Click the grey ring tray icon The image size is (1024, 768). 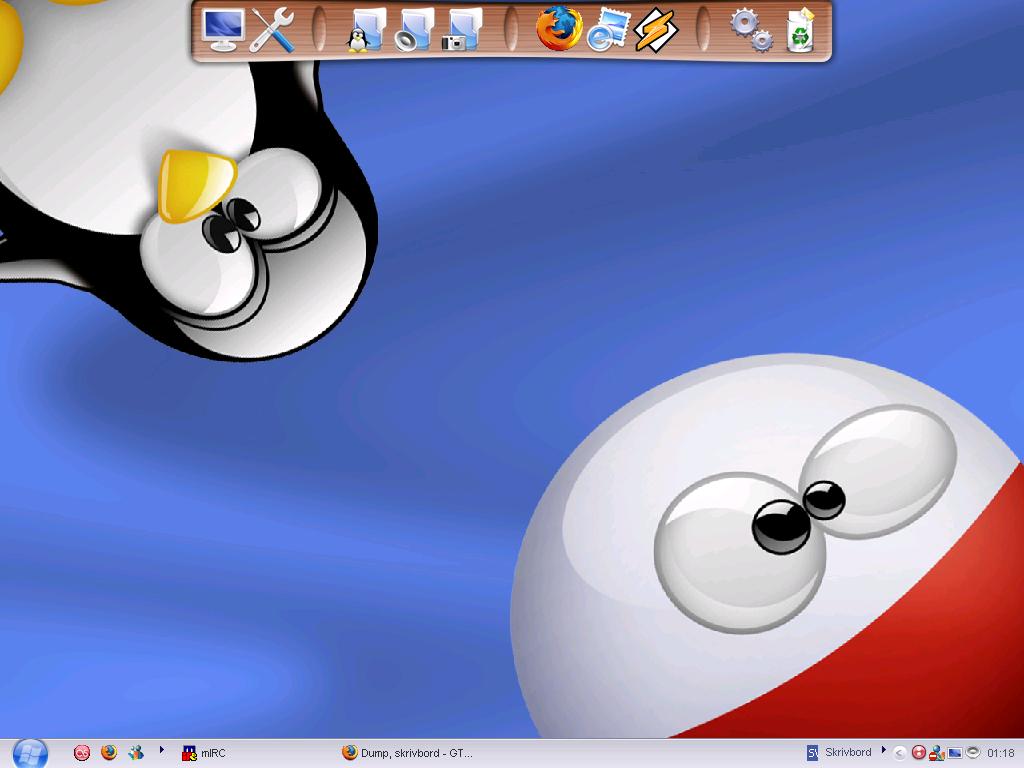(973, 752)
